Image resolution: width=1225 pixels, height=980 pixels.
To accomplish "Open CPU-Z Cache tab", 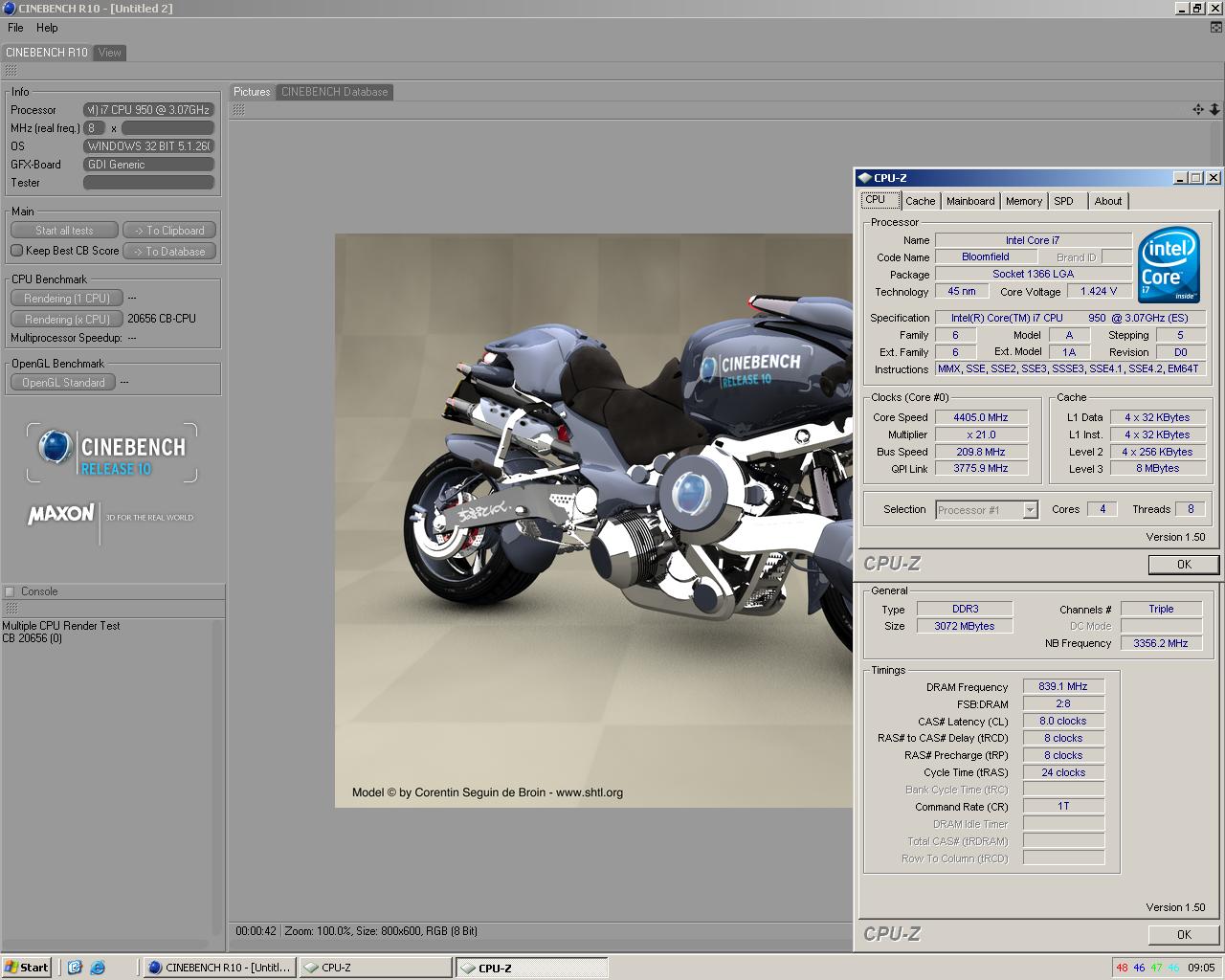I will (920, 201).
